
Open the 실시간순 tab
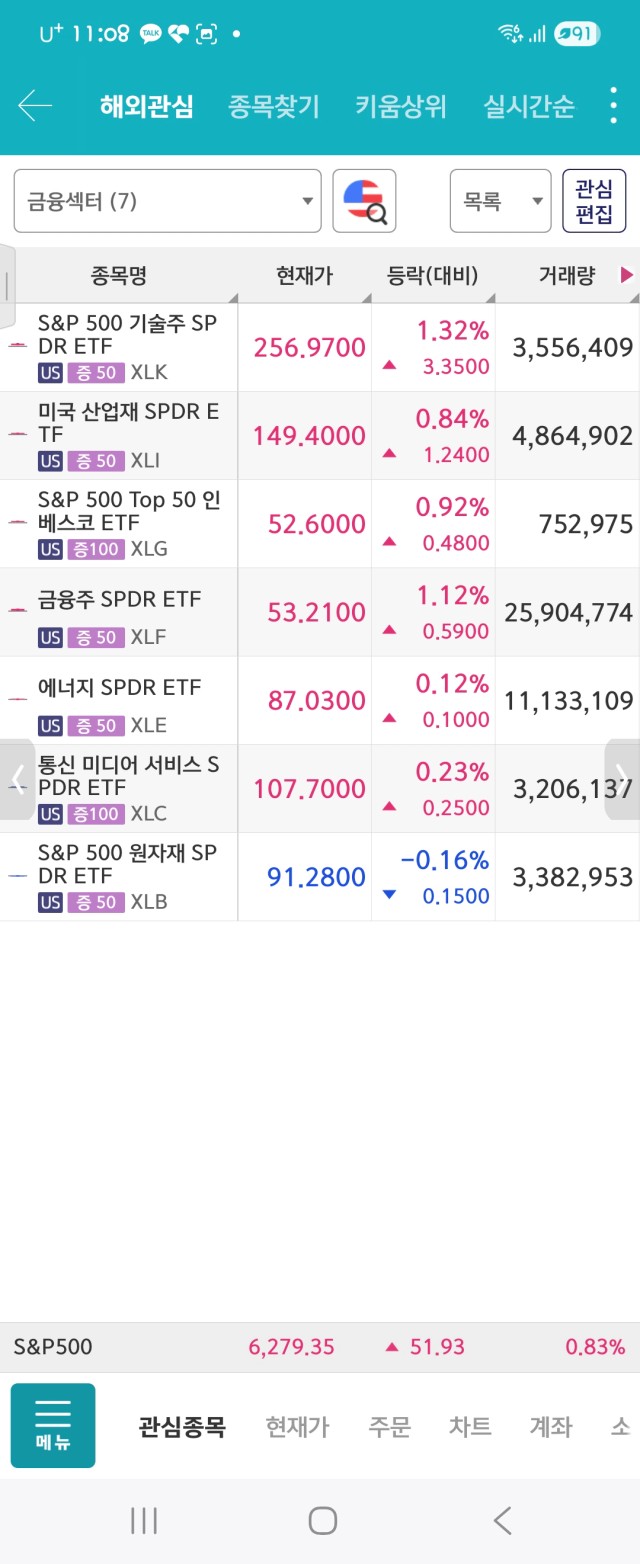coord(529,106)
